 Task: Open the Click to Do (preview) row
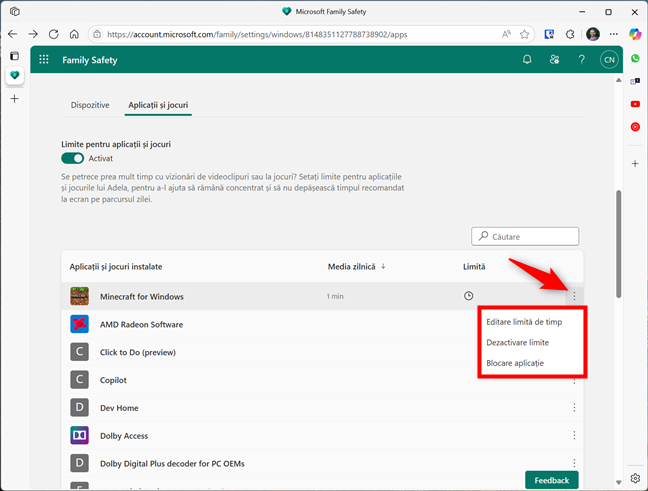(322, 352)
